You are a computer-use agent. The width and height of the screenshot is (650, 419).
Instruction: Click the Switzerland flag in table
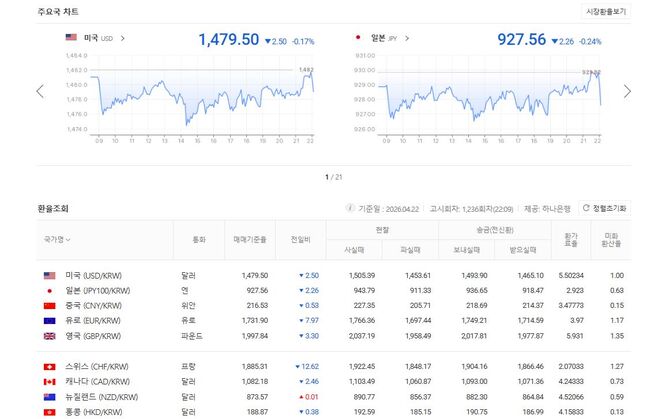[49, 366]
